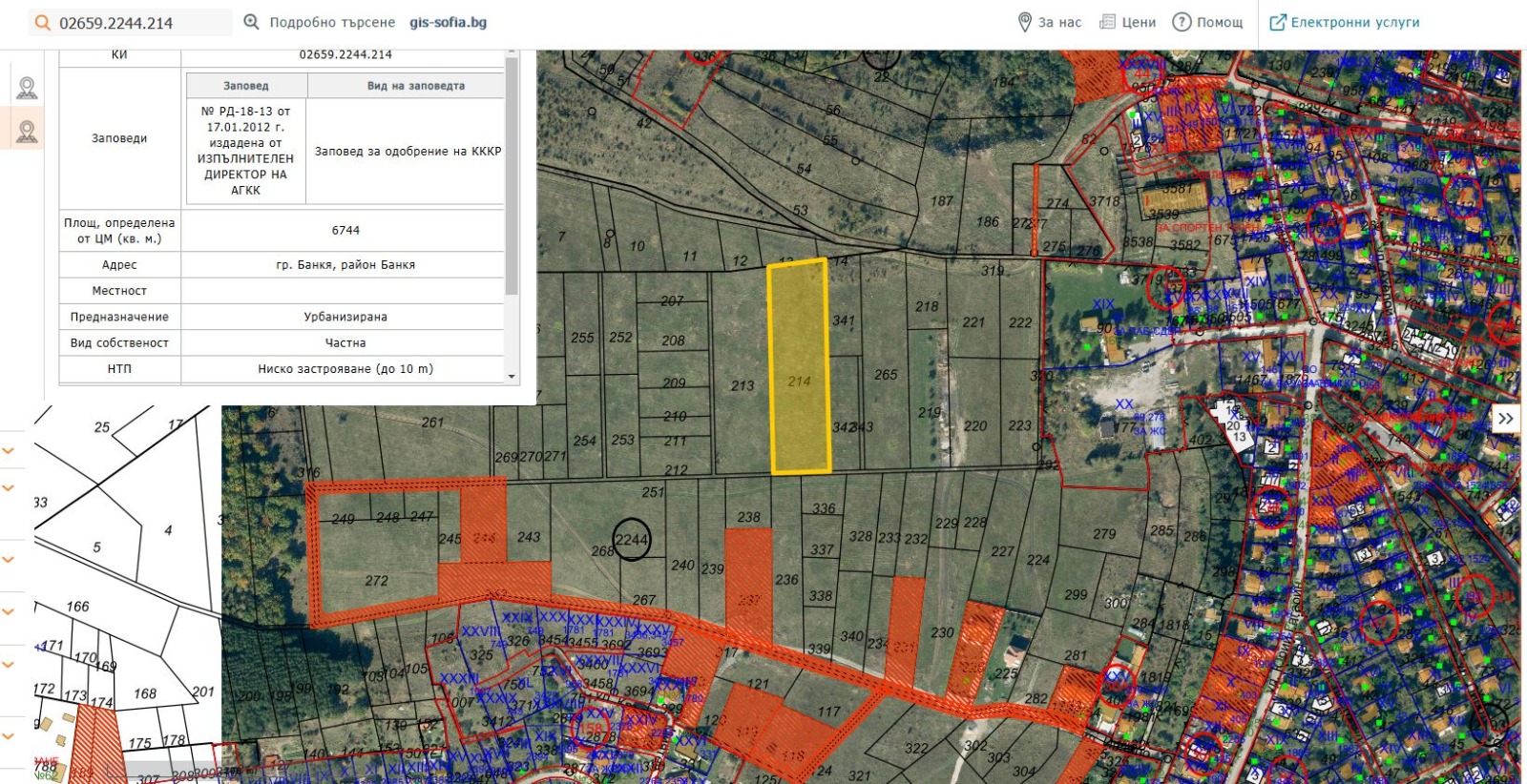Click the orange search magnifier icon
1527x784 pixels.
42,23
